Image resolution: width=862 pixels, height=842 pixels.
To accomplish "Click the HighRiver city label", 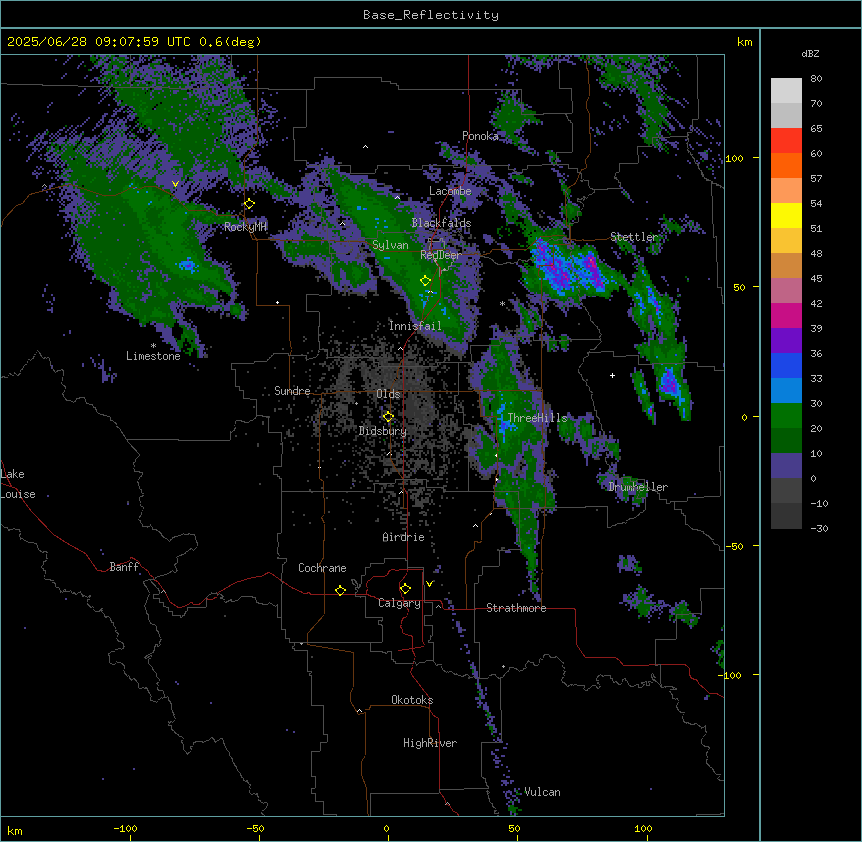I will pyautogui.click(x=430, y=743).
